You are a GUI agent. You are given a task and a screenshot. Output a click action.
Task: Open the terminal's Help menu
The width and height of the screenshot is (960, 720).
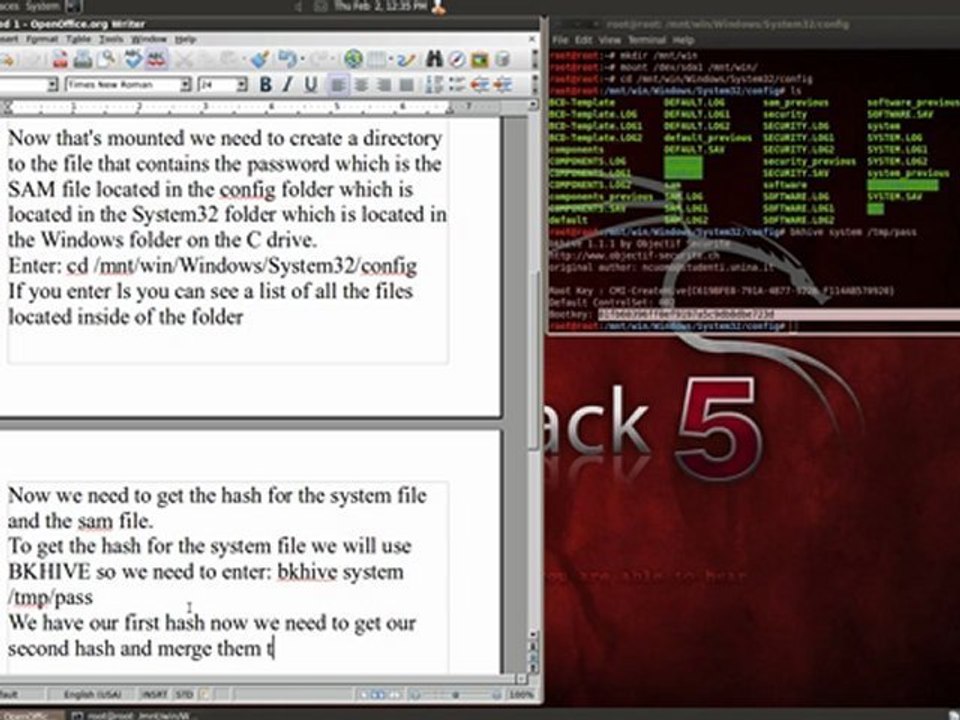point(683,40)
